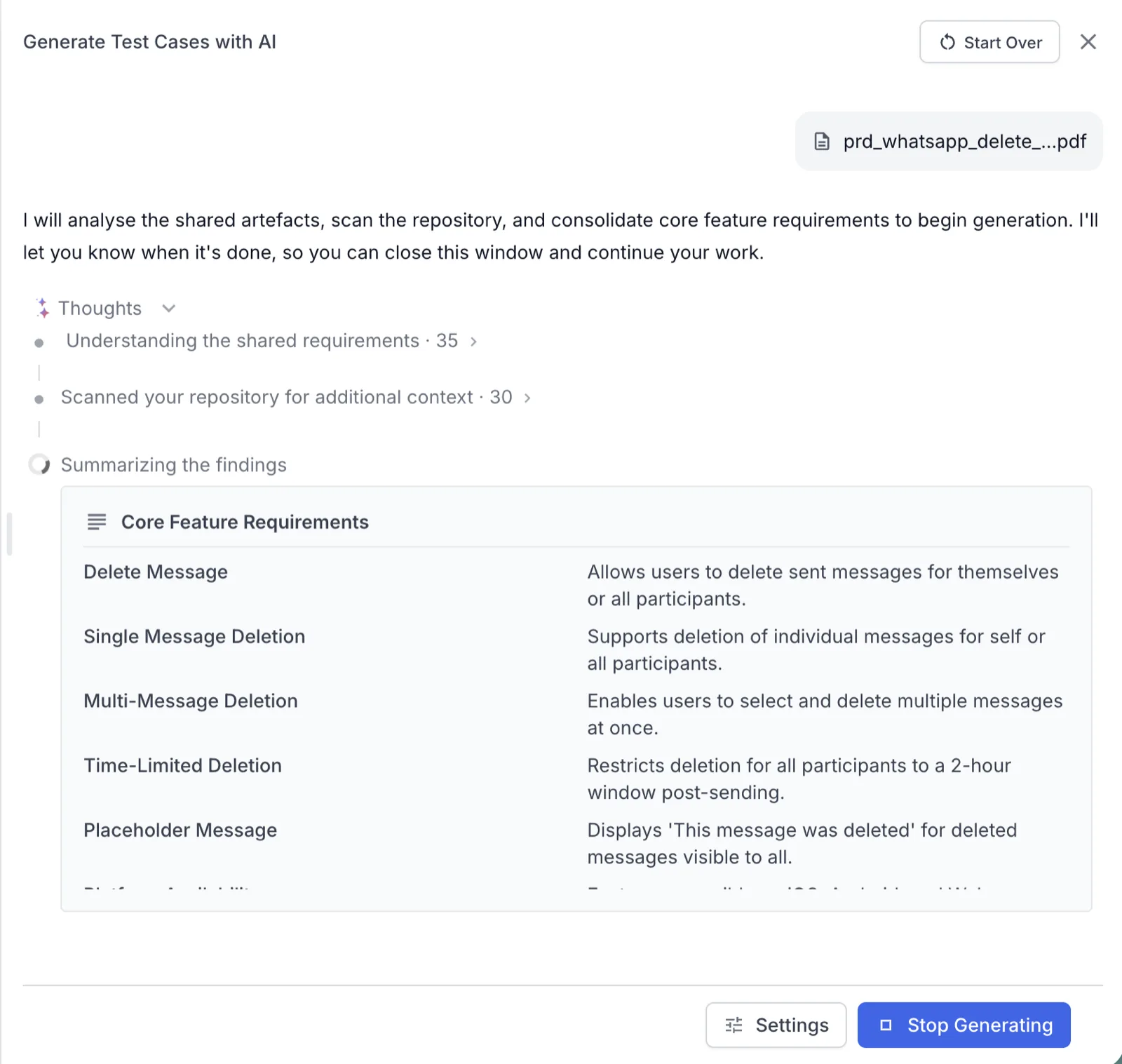Image resolution: width=1122 pixels, height=1064 pixels.
Task: Click the Start Over refresh icon
Action: [x=947, y=42]
